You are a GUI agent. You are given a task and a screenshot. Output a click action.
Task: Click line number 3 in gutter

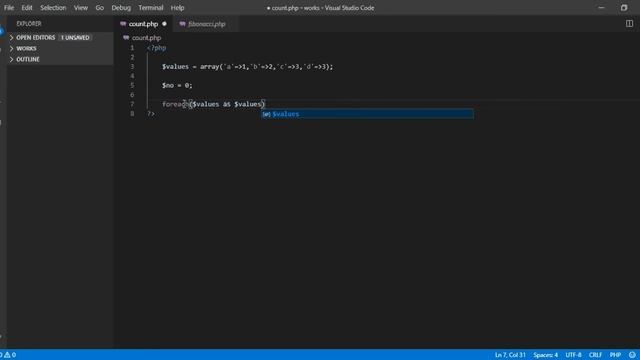point(132,67)
